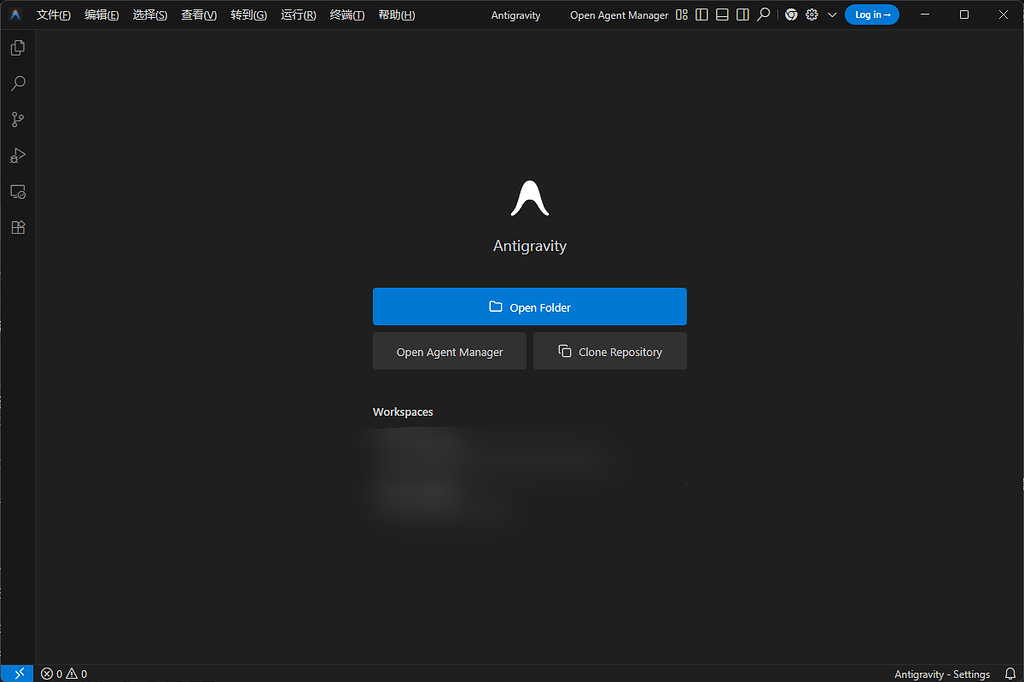This screenshot has height=682, width=1024.
Task: Click the customize layout icon in the title bar
Action: pos(682,14)
